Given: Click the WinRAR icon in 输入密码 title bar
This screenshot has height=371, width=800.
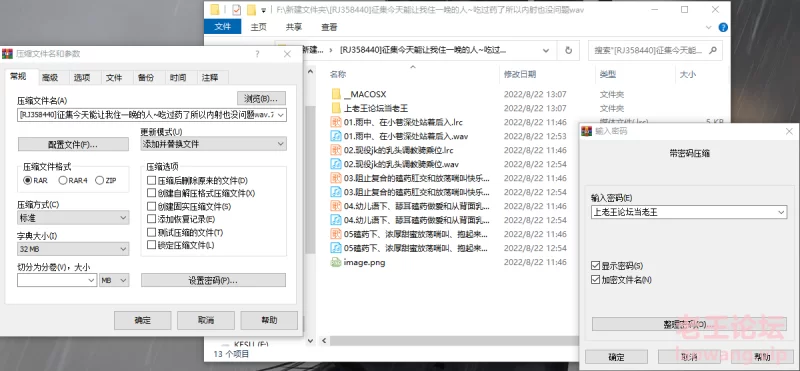Looking at the screenshot, I should (x=587, y=131).
